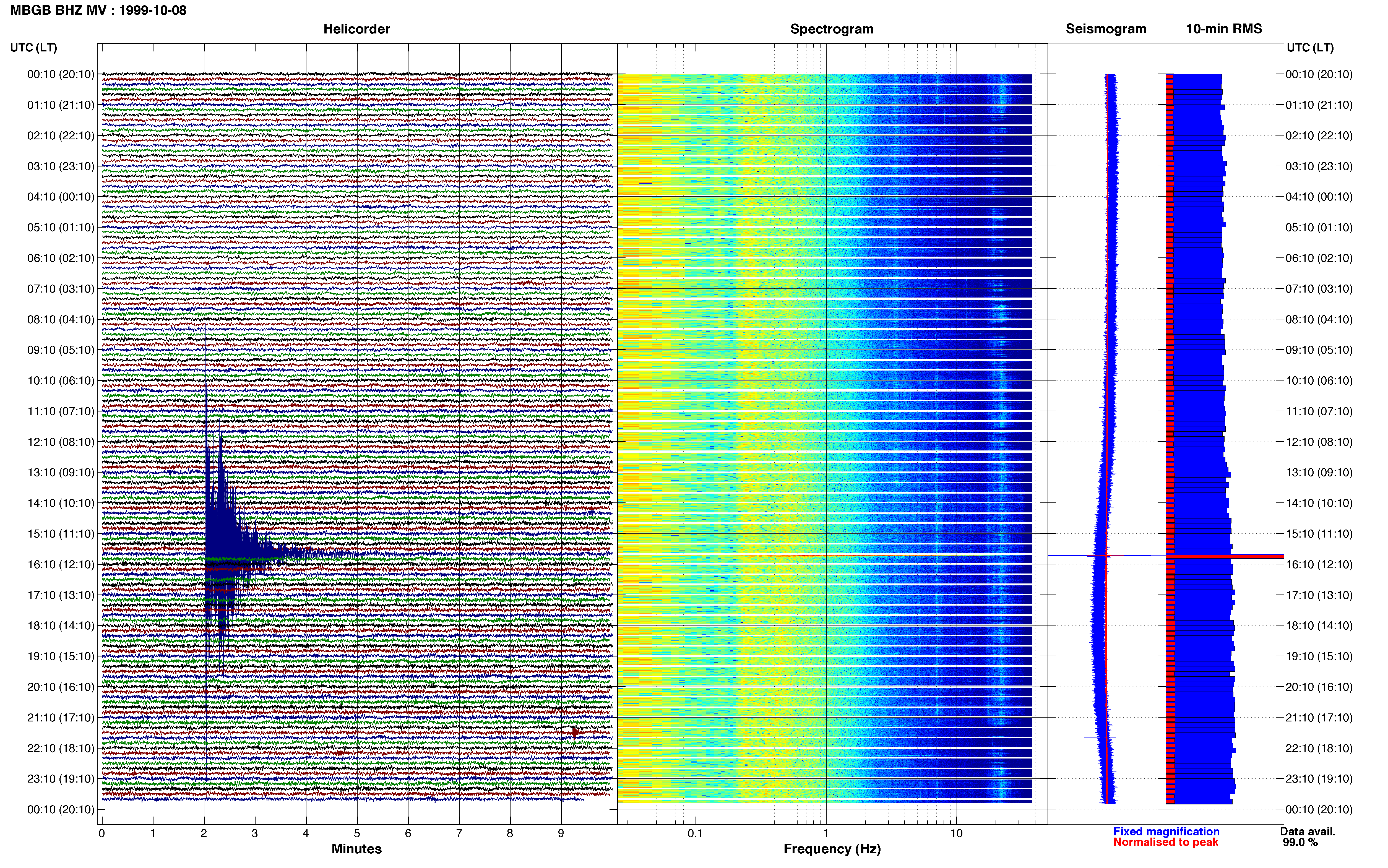This screenshot has width=1388, height=868.
Task: Click the left time label '01:10 (21:10)'
Action: tap(61, 105)
